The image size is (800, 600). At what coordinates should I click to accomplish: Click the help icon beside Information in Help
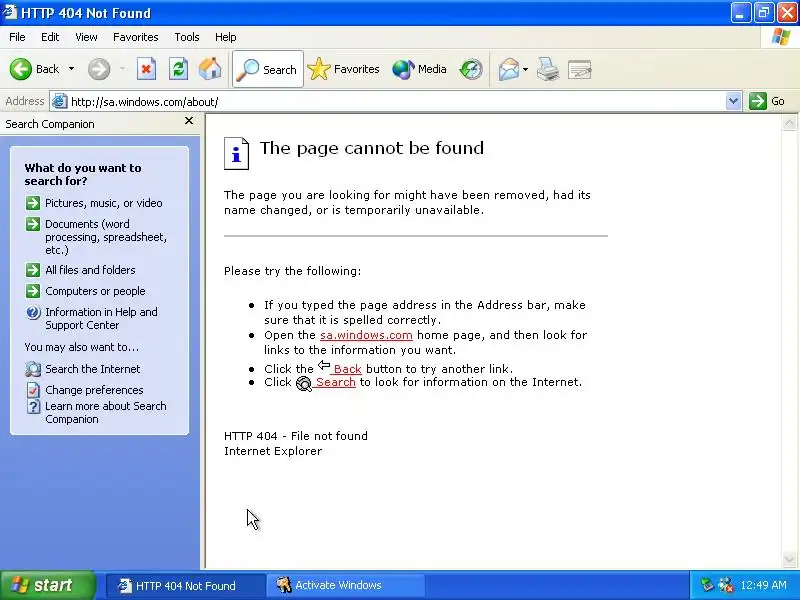coord(33,312)
